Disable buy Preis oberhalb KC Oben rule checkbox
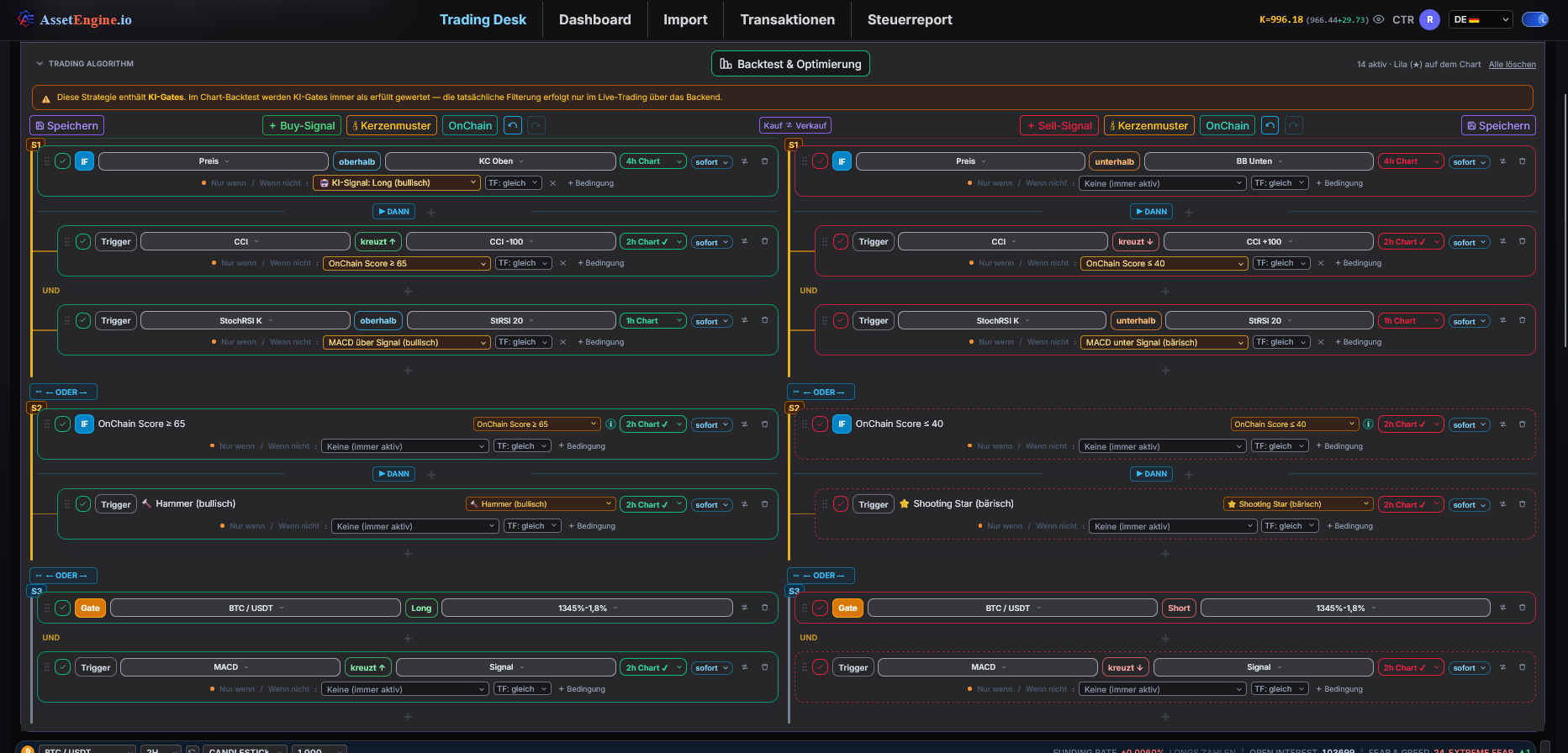The image size is (1568, 753). 62,161
